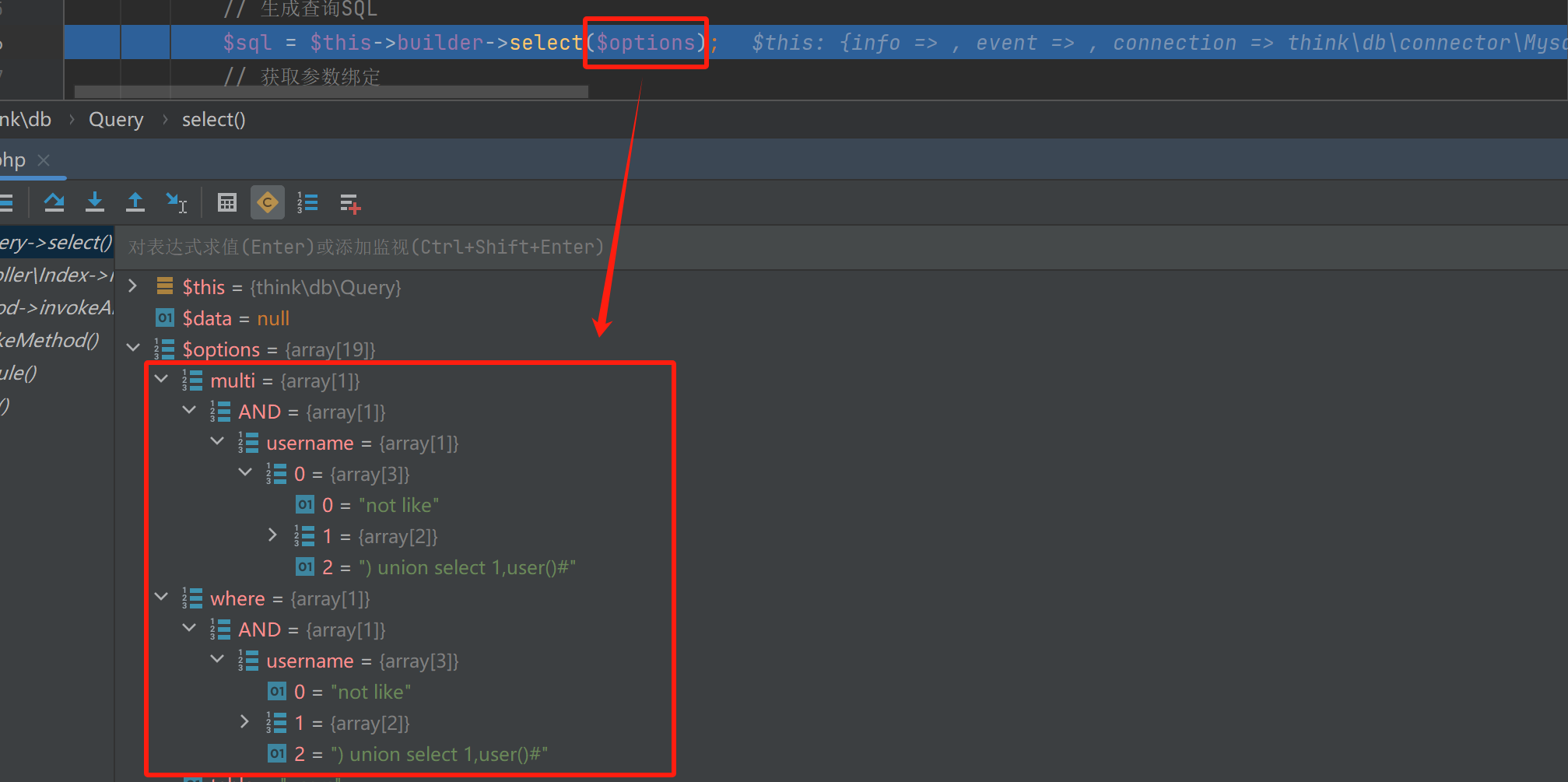
Task: Expand the $this think\db\Query variable
Action: click(x=133, y=286)
